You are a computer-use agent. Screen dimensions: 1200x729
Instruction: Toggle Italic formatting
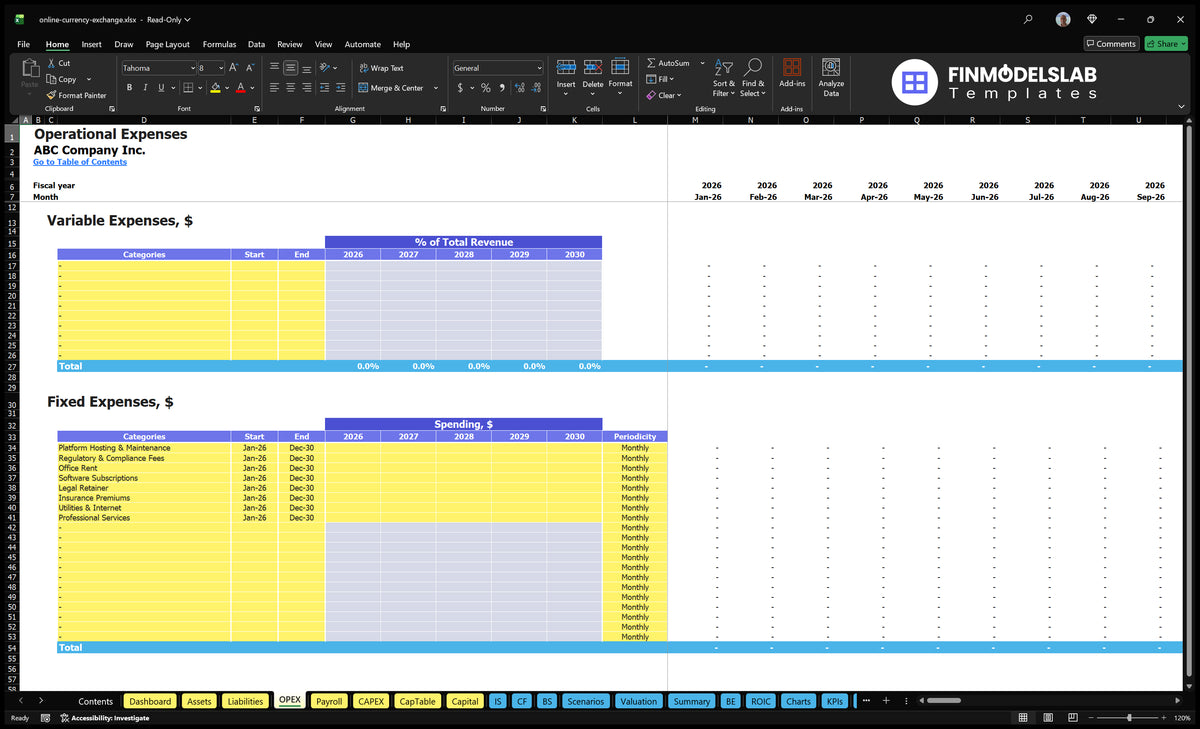pyautogui.click(x=144, y=88)
